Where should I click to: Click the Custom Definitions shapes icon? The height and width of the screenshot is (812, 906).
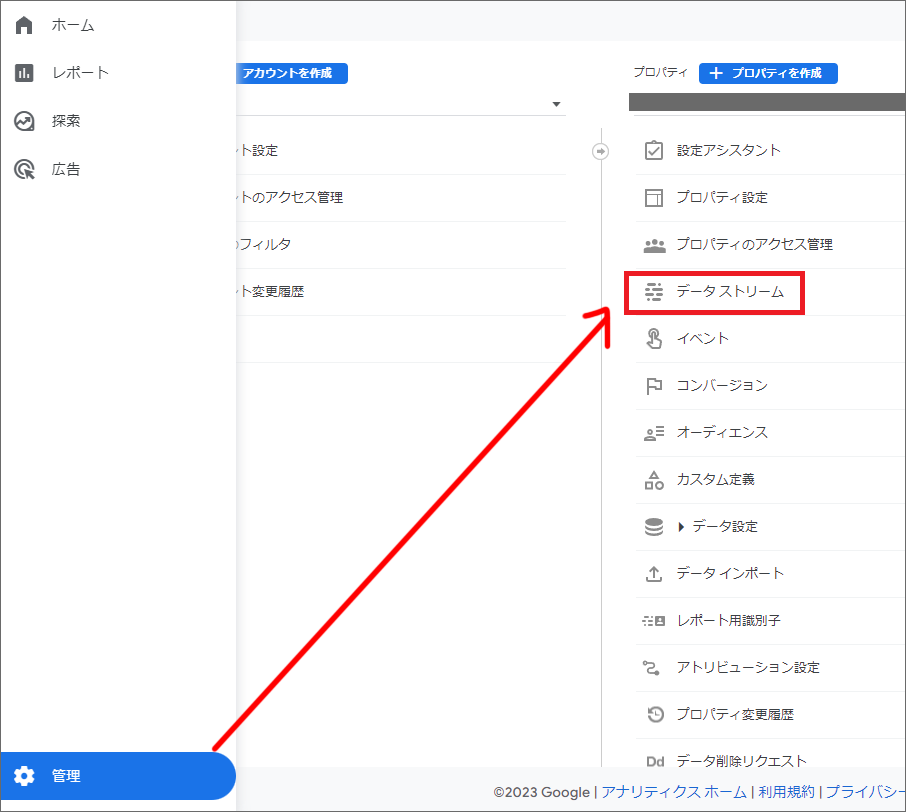coord(653,480)
